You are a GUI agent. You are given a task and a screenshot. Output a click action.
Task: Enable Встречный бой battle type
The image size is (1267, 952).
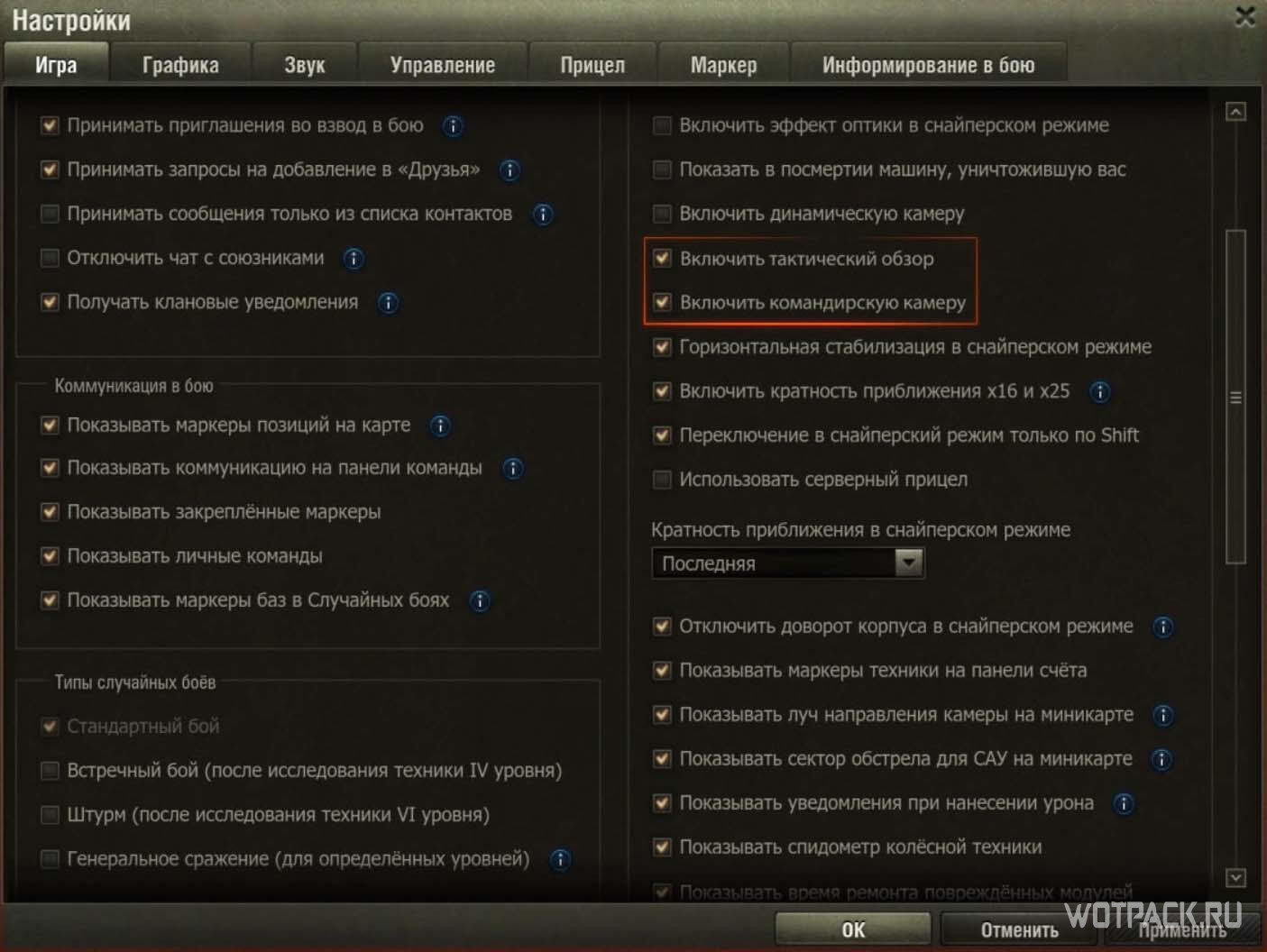(x=50, y=771)
